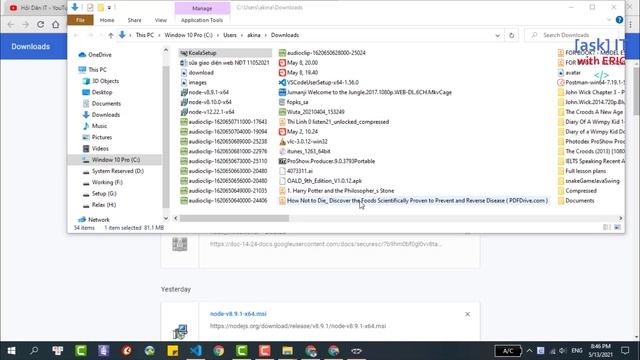Screen dimensions: 640x360
Task: Select System Reserved (D:) drive
Action: click(x=118, y=171)
